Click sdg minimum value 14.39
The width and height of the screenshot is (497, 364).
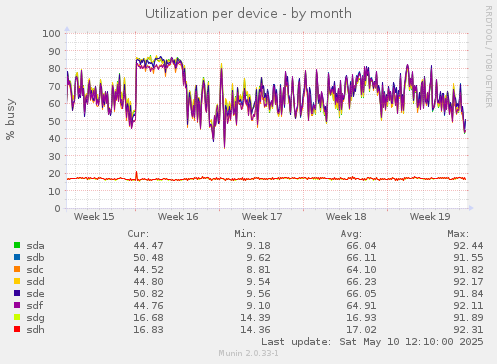[x=255, y=318]
